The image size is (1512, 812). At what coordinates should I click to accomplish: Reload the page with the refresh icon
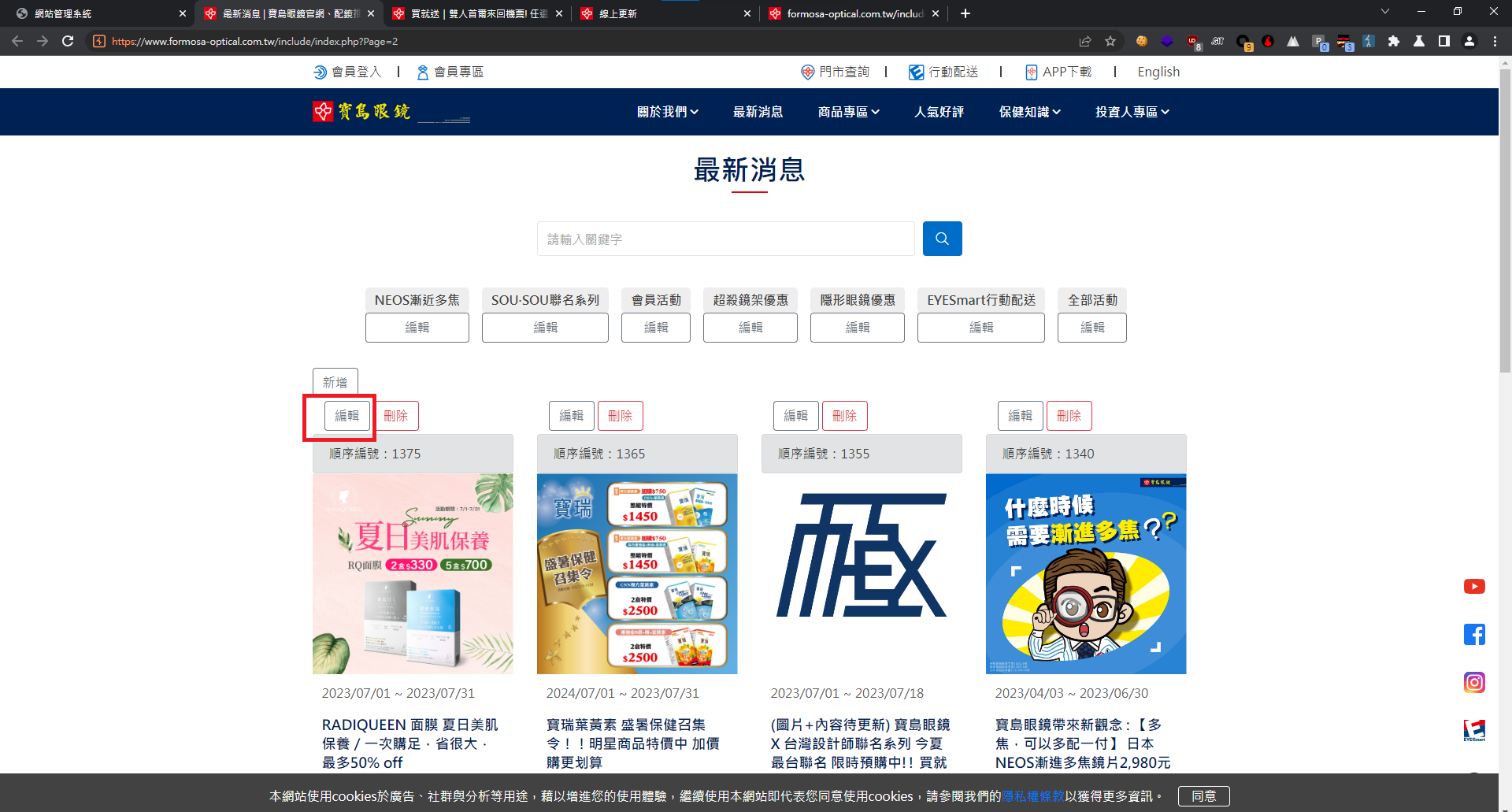[68, 41]
